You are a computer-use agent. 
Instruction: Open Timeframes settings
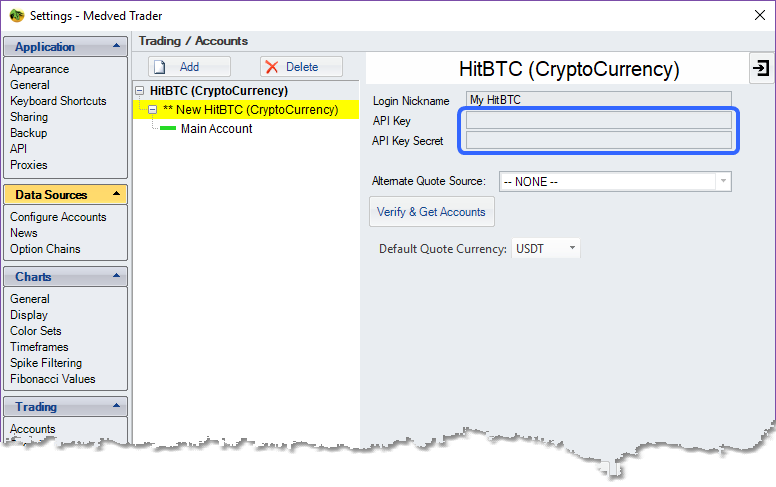pos(39,347)
